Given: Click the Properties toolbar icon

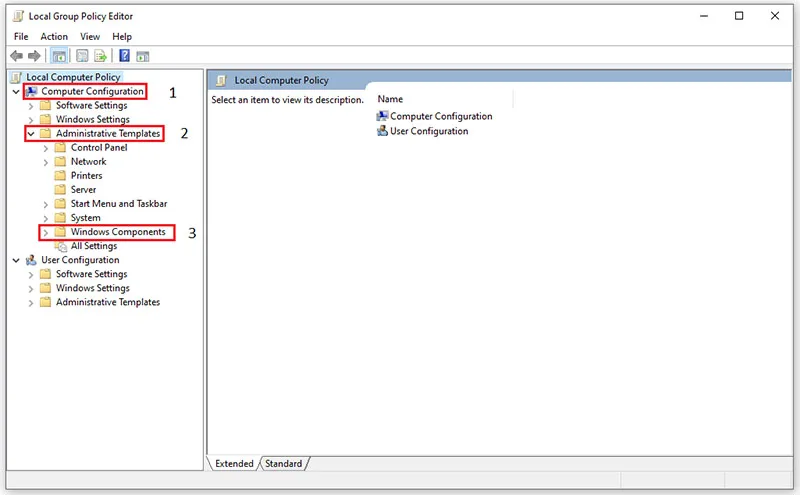Looking at the screenshot, I should pyautogui.click(x=82, y=56).
